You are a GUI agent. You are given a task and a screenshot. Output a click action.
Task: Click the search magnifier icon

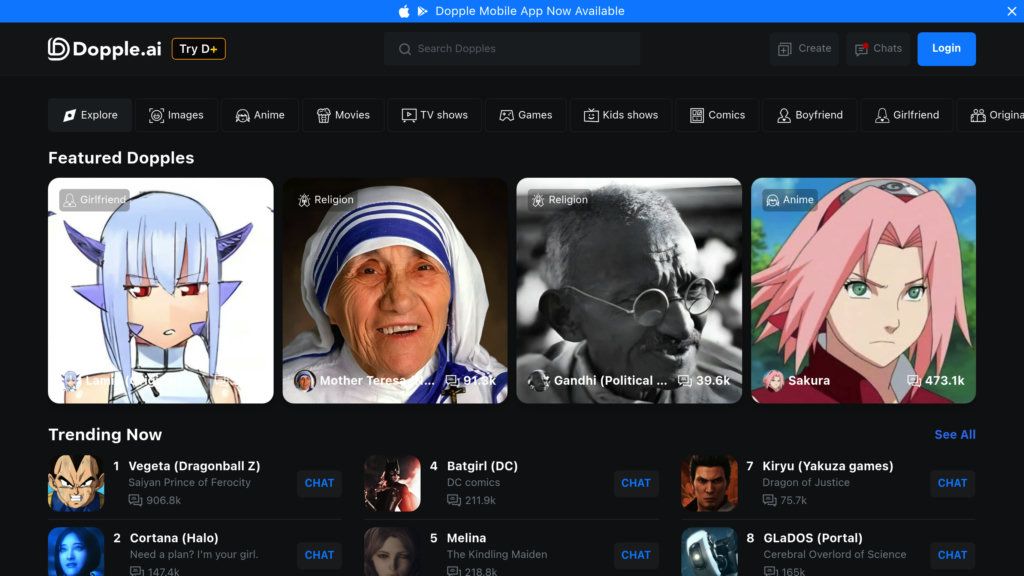404,48
